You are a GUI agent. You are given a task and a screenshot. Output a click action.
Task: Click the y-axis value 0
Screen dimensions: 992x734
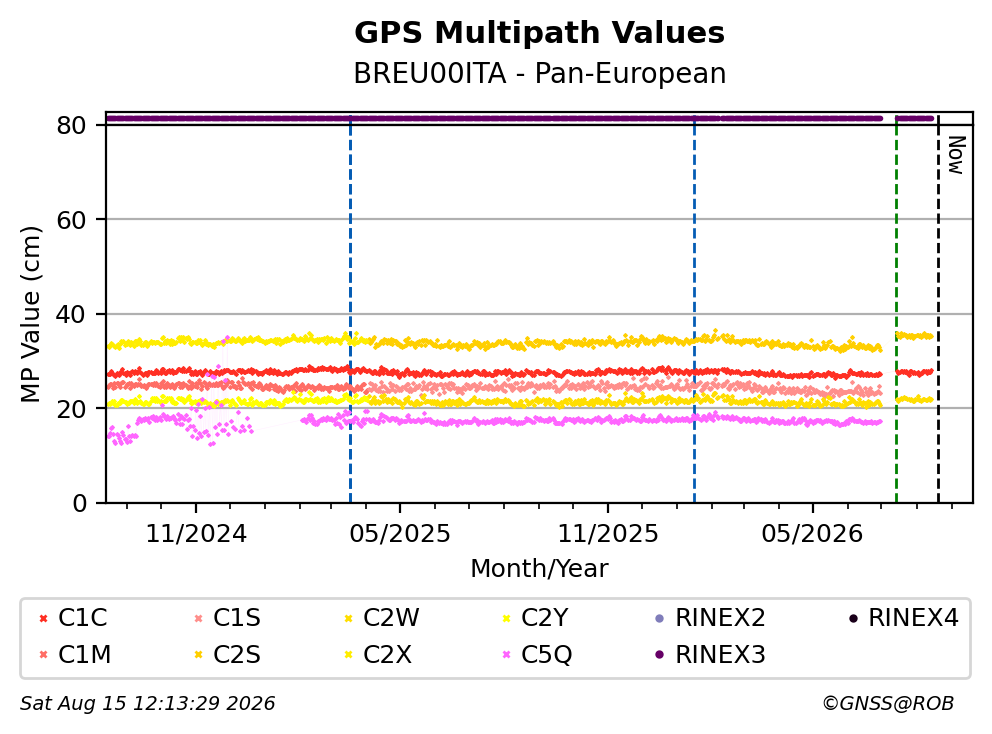[79, 503]
